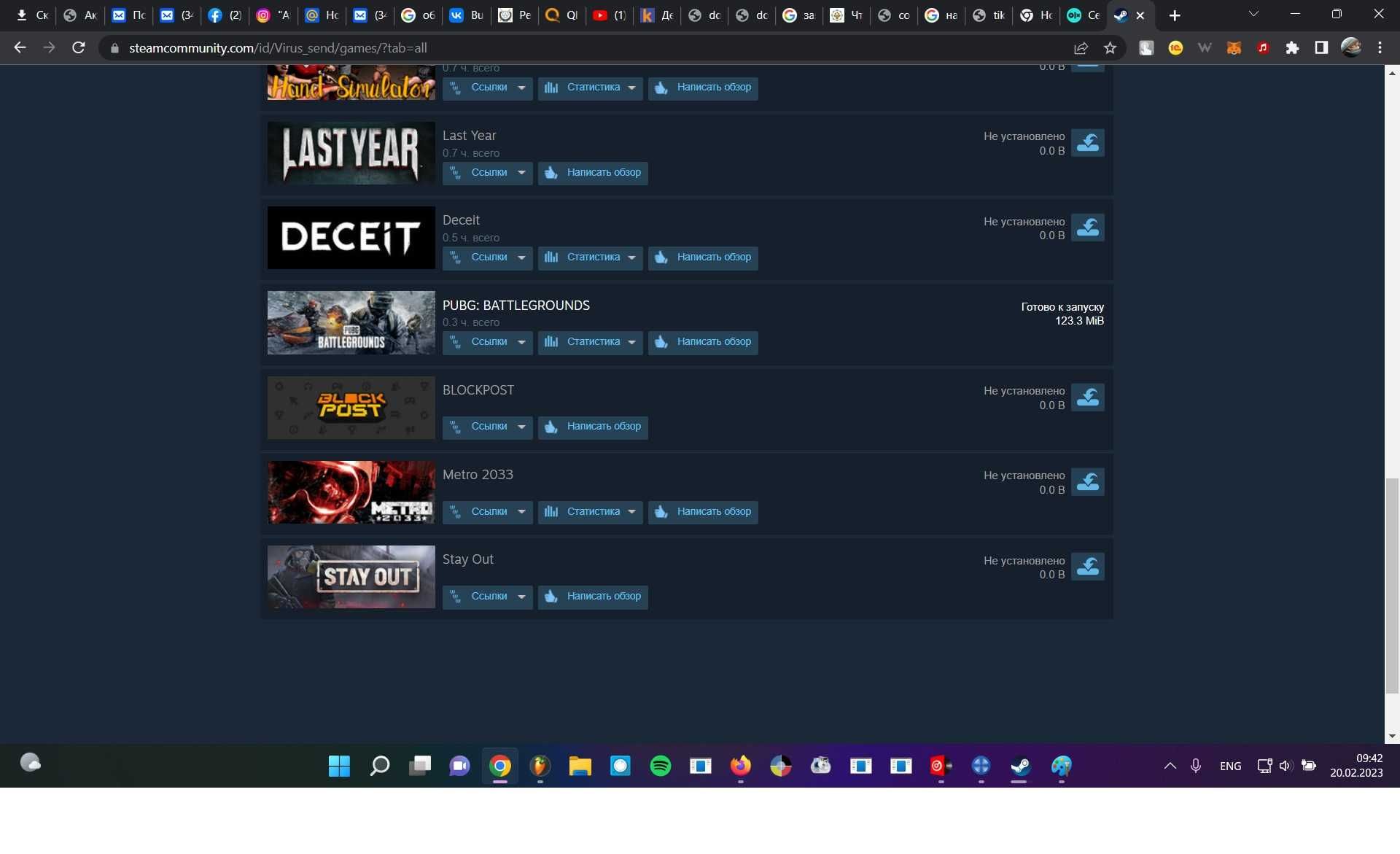
Task: Click the Stay Out banner thumbnail
Action: [351, 577]
